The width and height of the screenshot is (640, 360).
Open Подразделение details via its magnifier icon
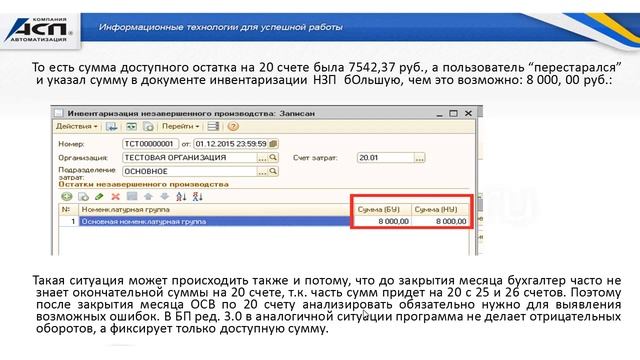(273, 171)
